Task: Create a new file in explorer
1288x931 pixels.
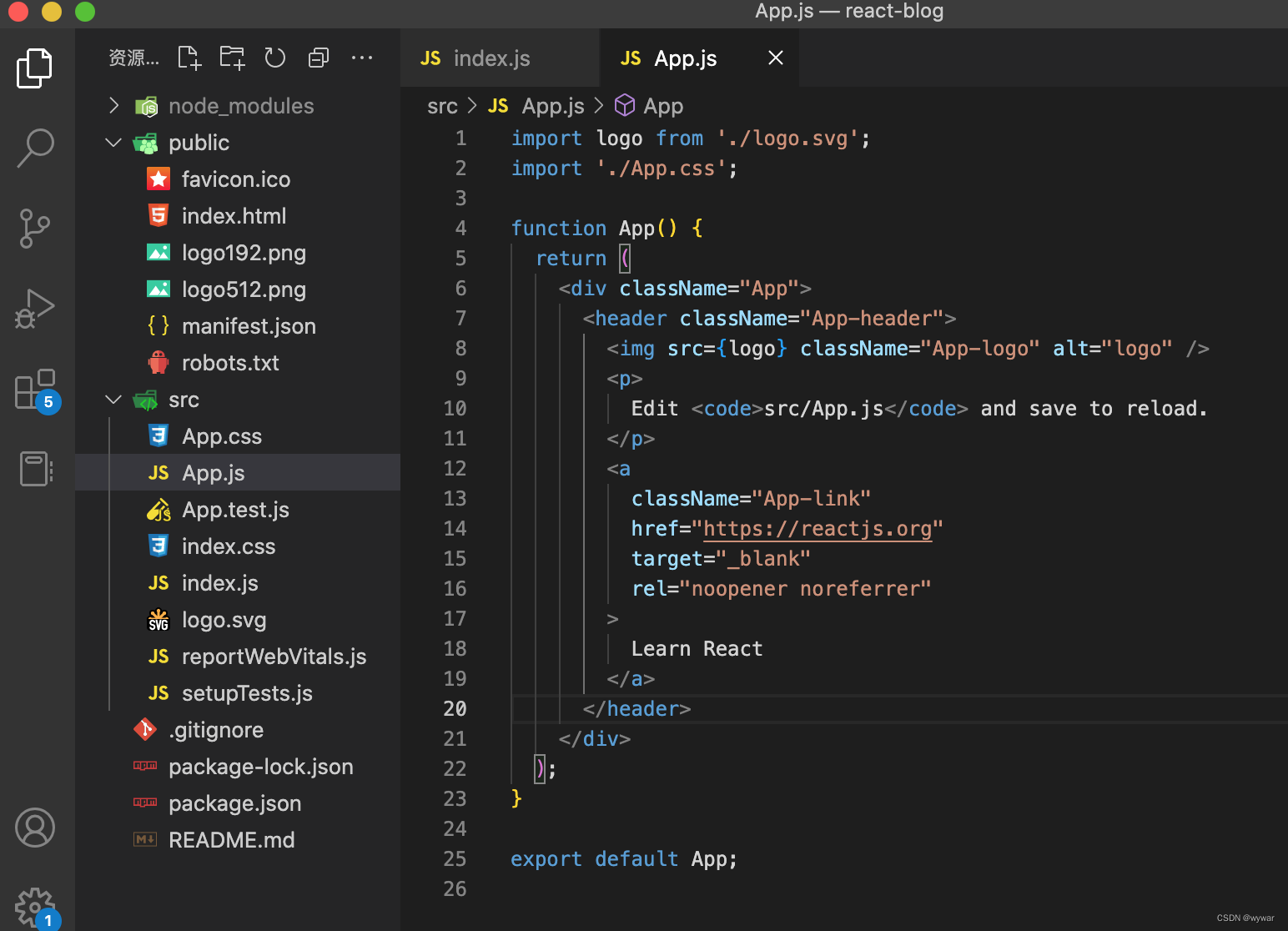Action: [189, 58]
